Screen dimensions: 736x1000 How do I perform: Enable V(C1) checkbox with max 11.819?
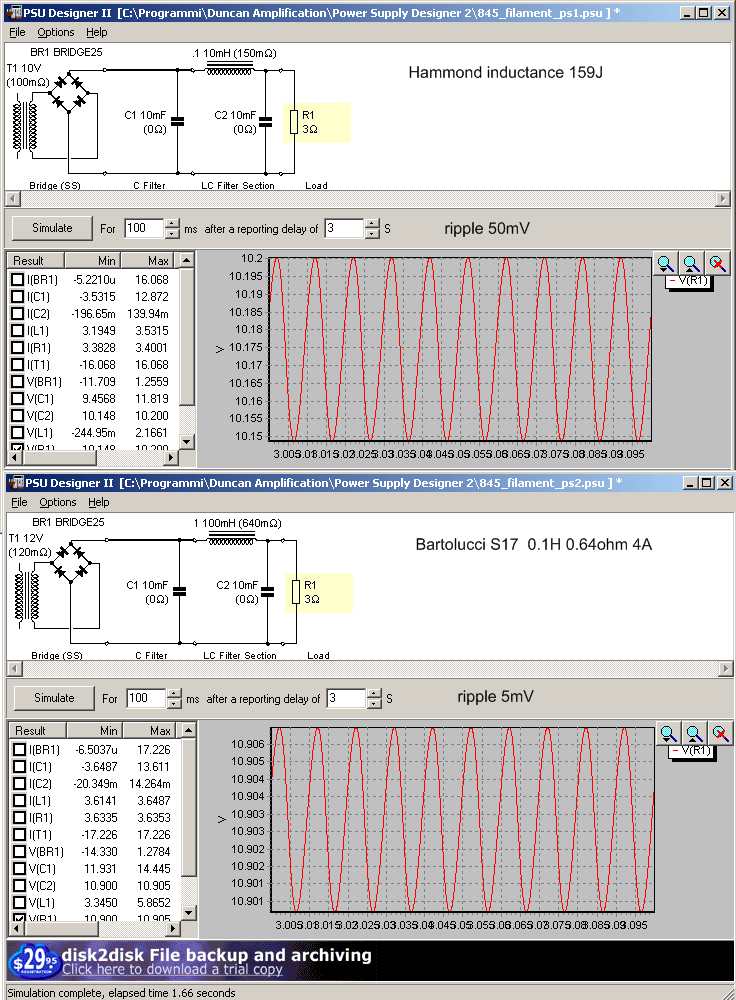coord(17,399)
